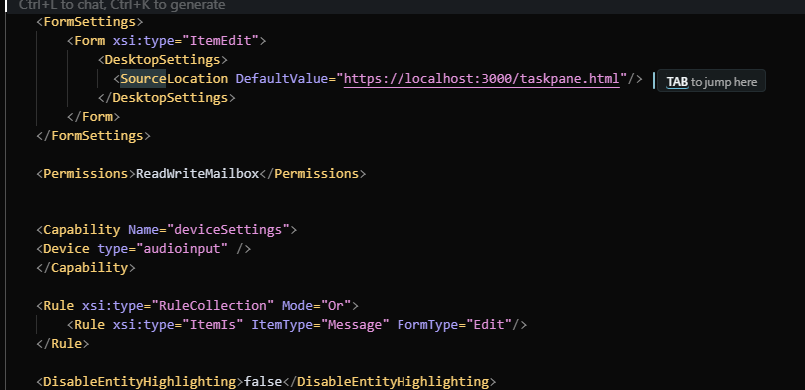805x390 pixels.
Task: Click the "audioinput" device type value
Action: coord(182,248)
